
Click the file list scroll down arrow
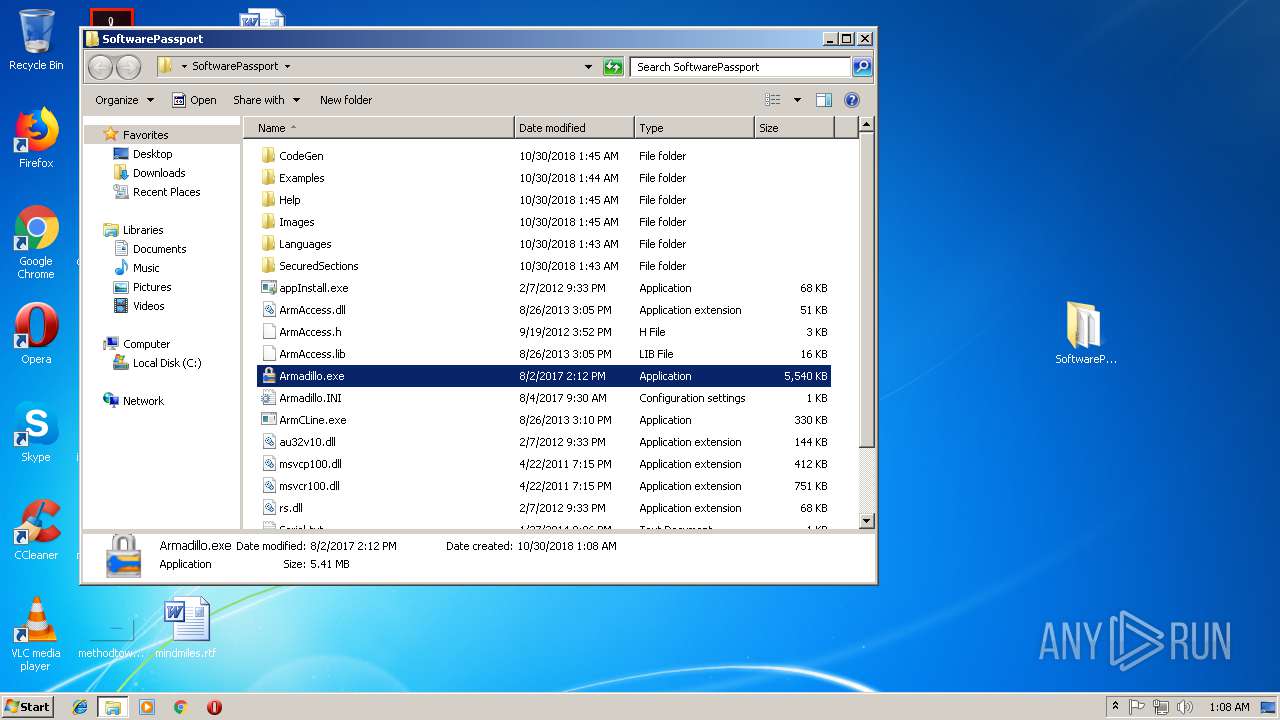point(867,521)
